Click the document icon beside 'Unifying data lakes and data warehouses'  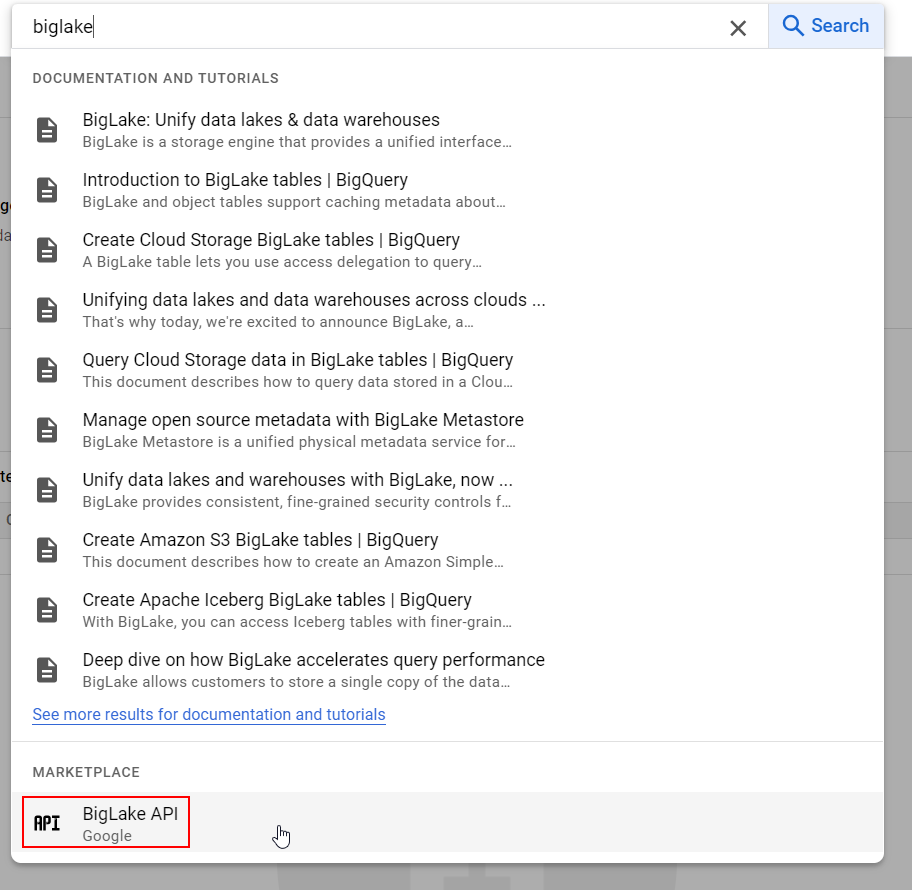47,309
